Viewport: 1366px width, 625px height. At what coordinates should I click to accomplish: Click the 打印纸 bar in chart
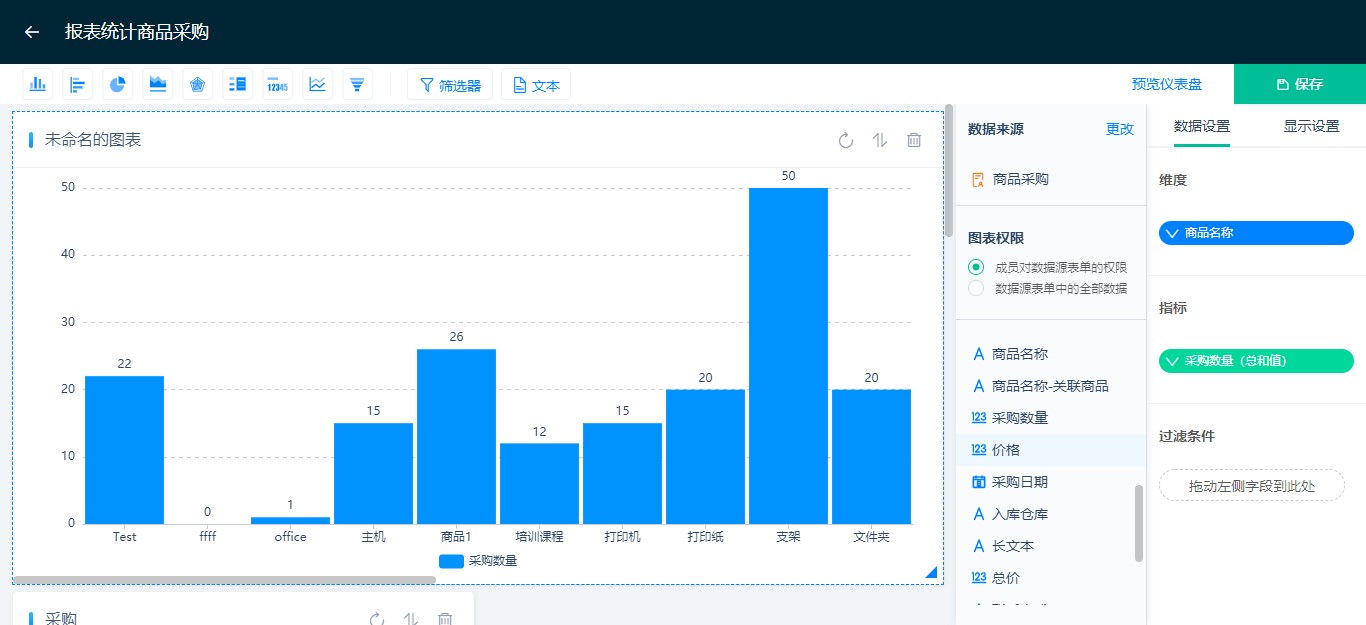pos(705,456)
